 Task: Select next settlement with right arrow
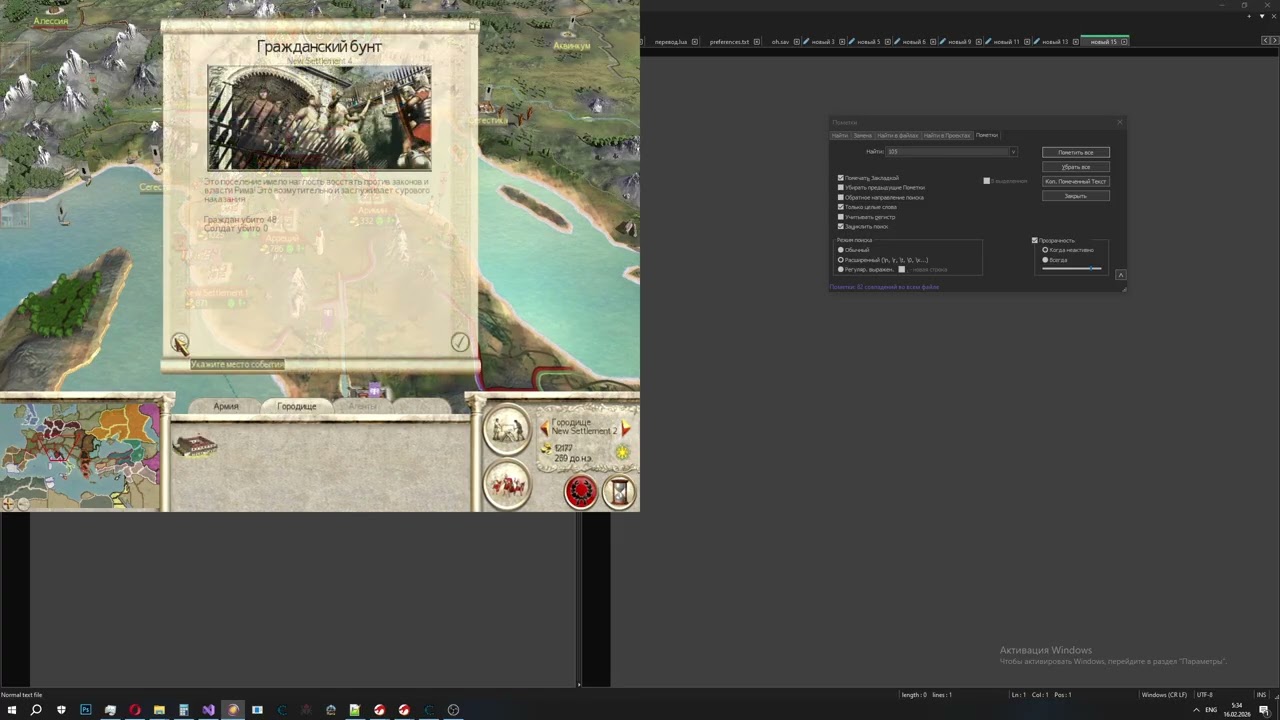[626, 428]
